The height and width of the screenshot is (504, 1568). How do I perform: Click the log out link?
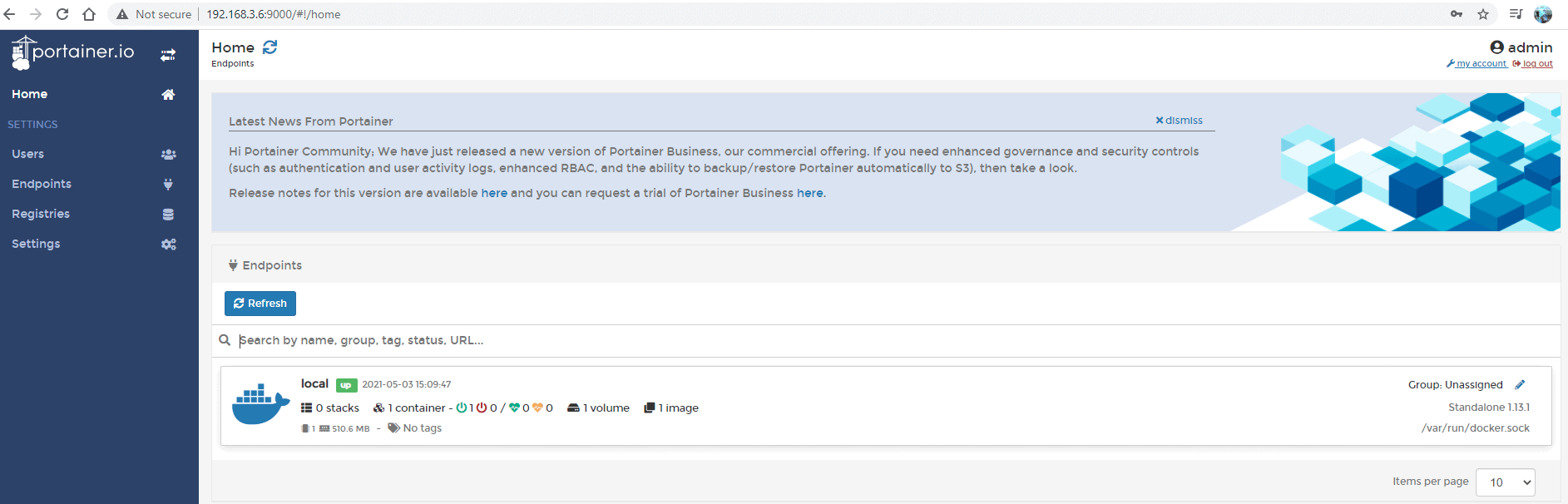click(x=1532, y=63)
